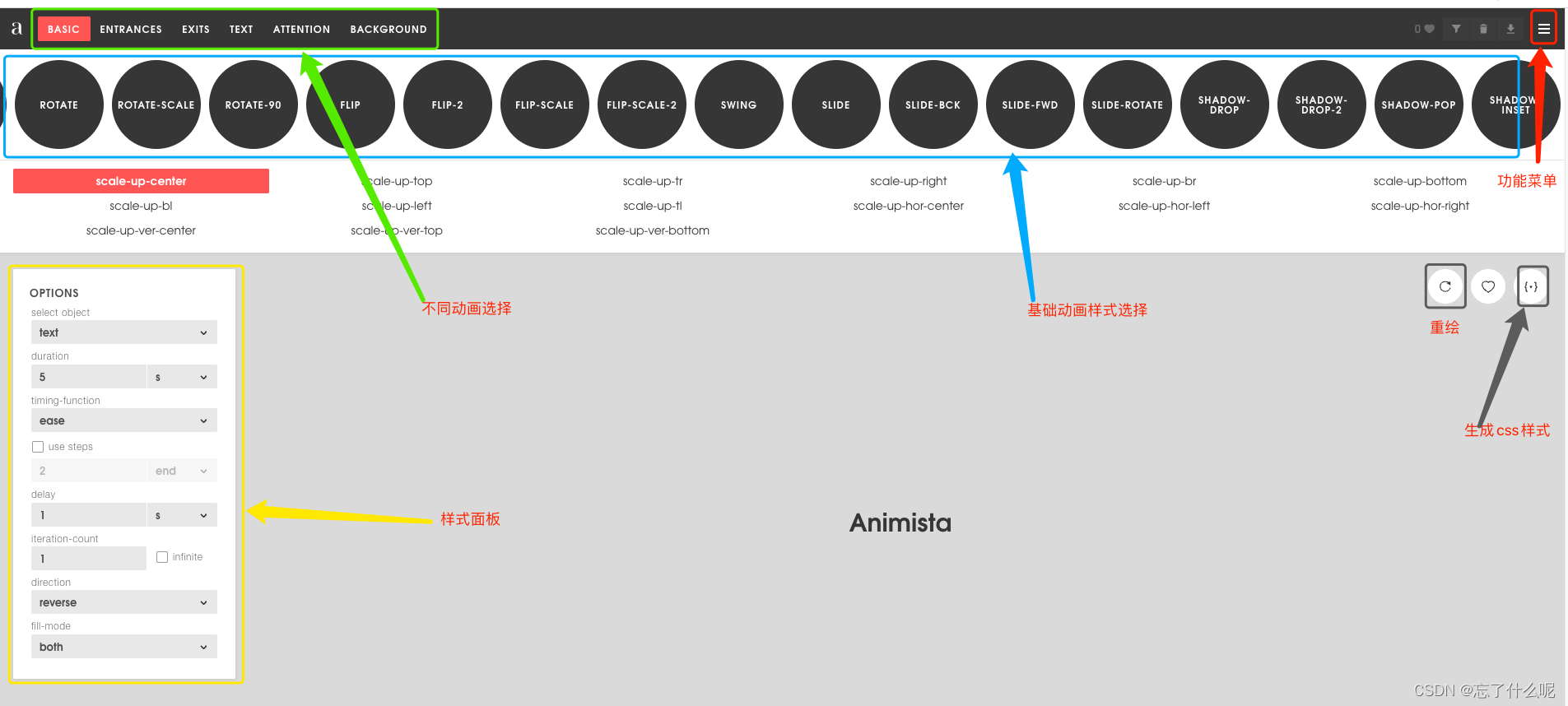Generate CSS code with curly braces button
1568x706 pixels.
point(1531,286)
